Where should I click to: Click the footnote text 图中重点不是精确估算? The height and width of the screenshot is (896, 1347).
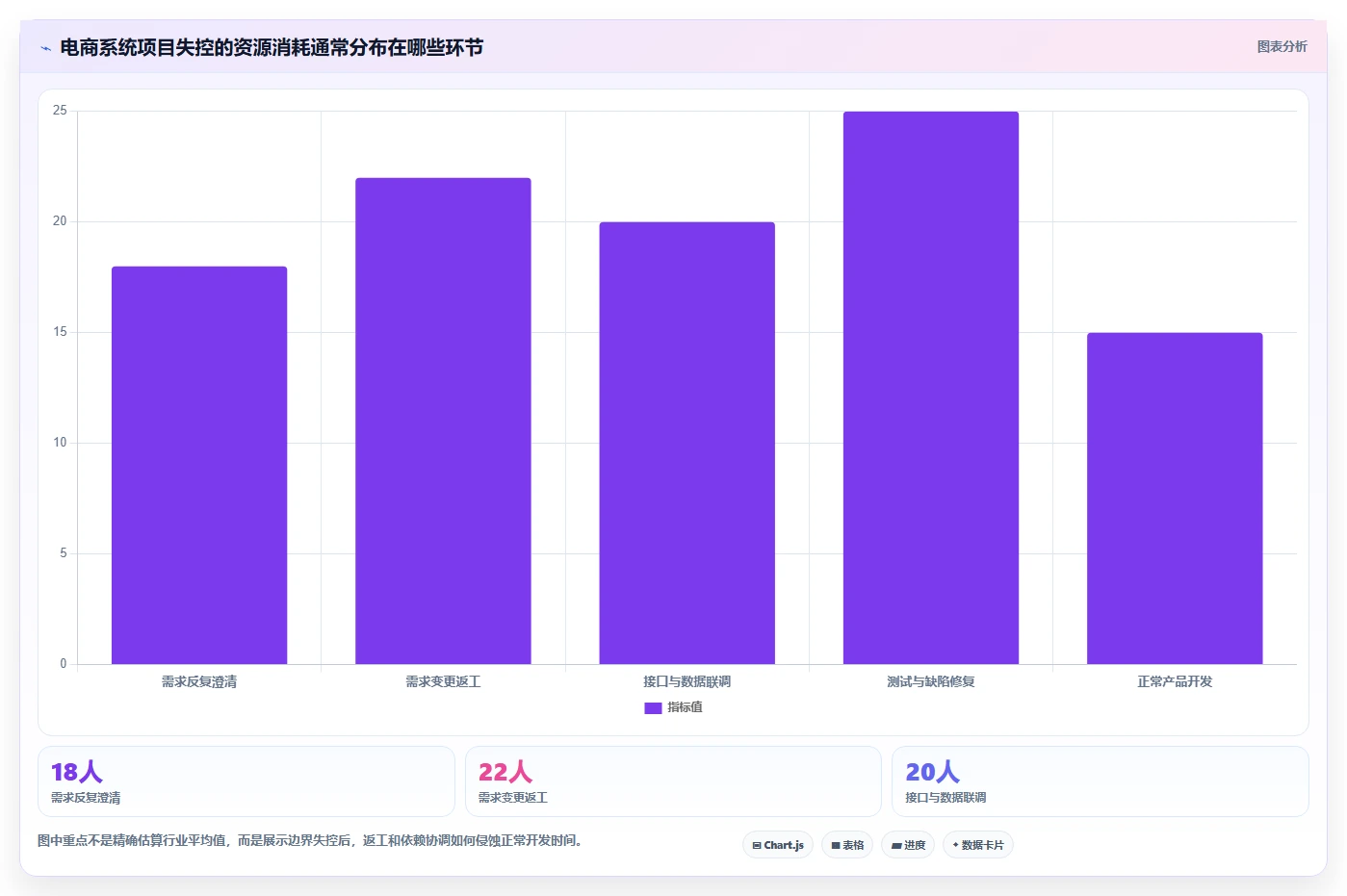point(309,840)
